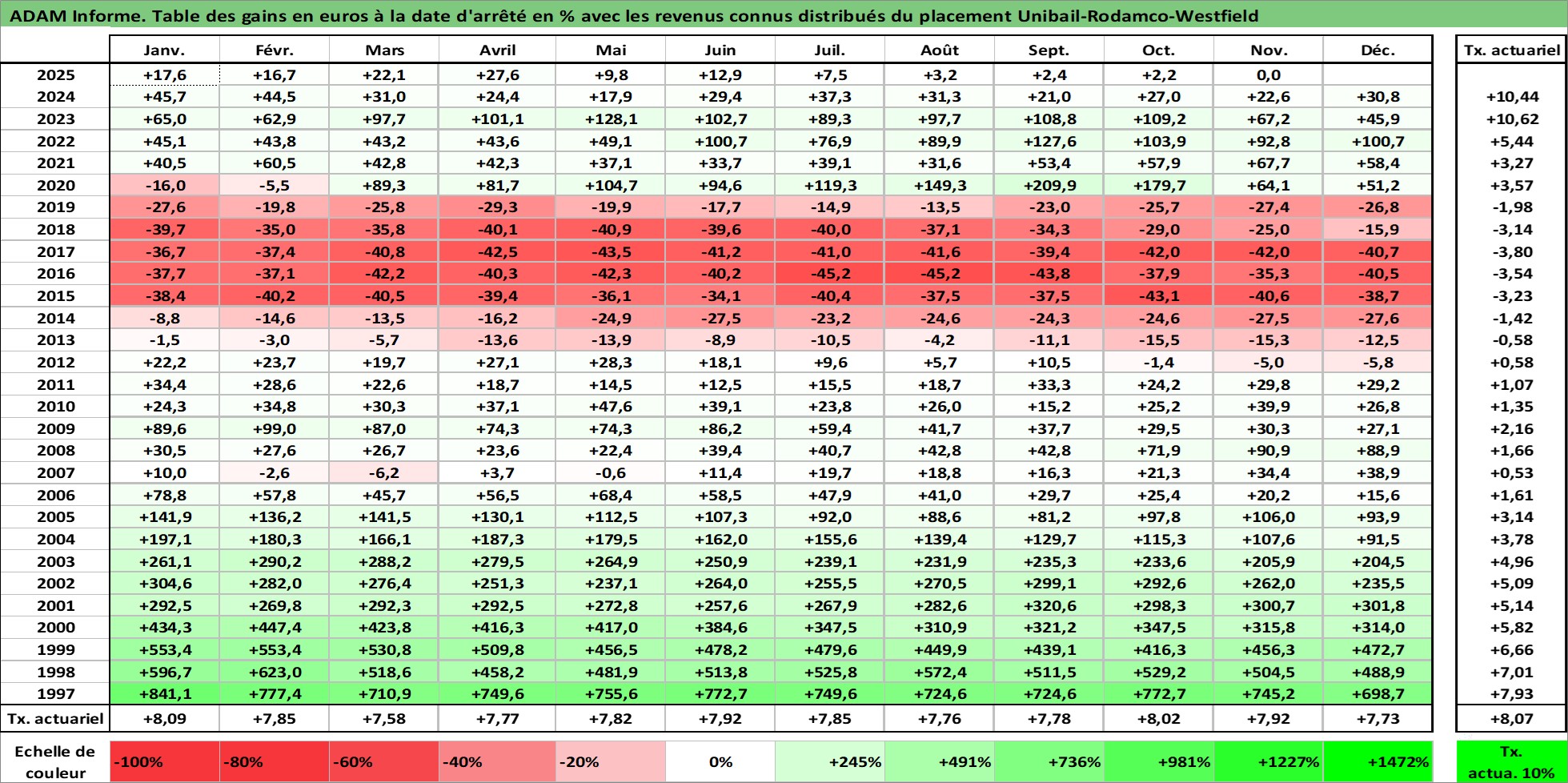Click the 'Juin' column header
The image size is (1568, 783).
(720, 50)
